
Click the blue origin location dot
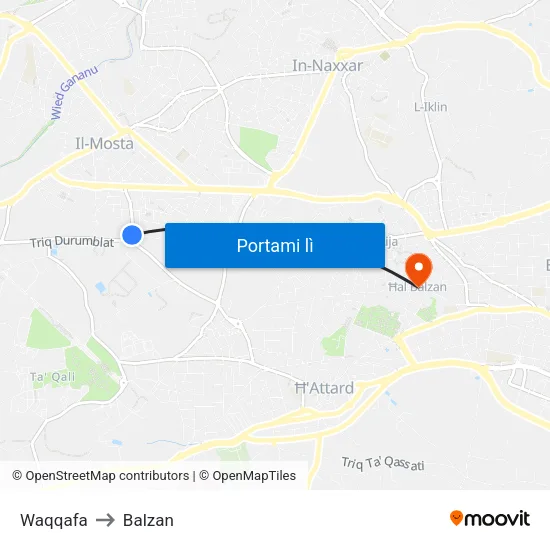[x=132, y=235]
